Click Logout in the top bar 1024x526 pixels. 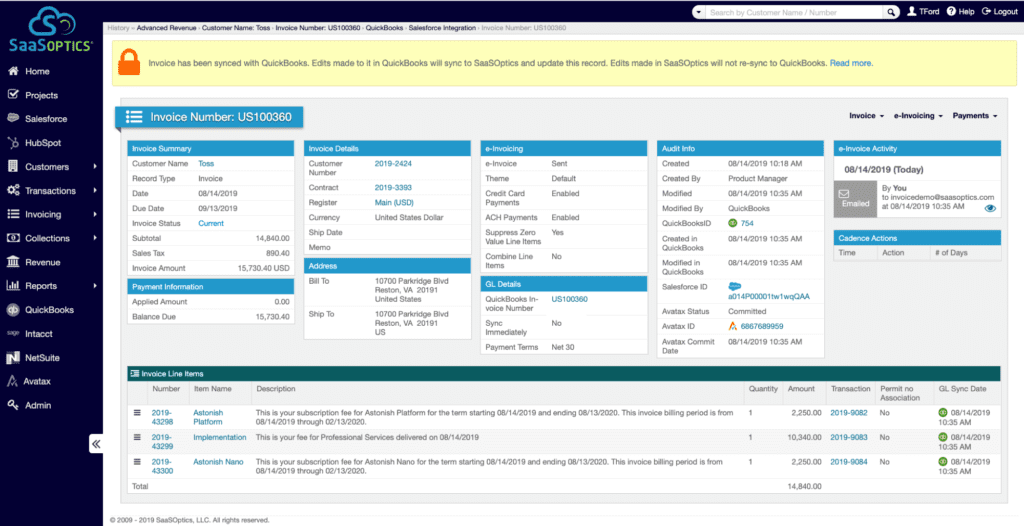point(1000,12)
